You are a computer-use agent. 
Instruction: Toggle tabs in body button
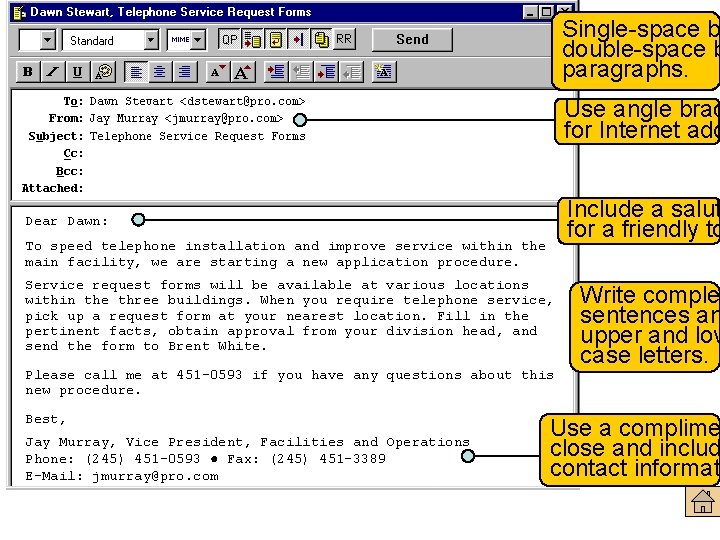pyautogui.click(x=298, y=39)
